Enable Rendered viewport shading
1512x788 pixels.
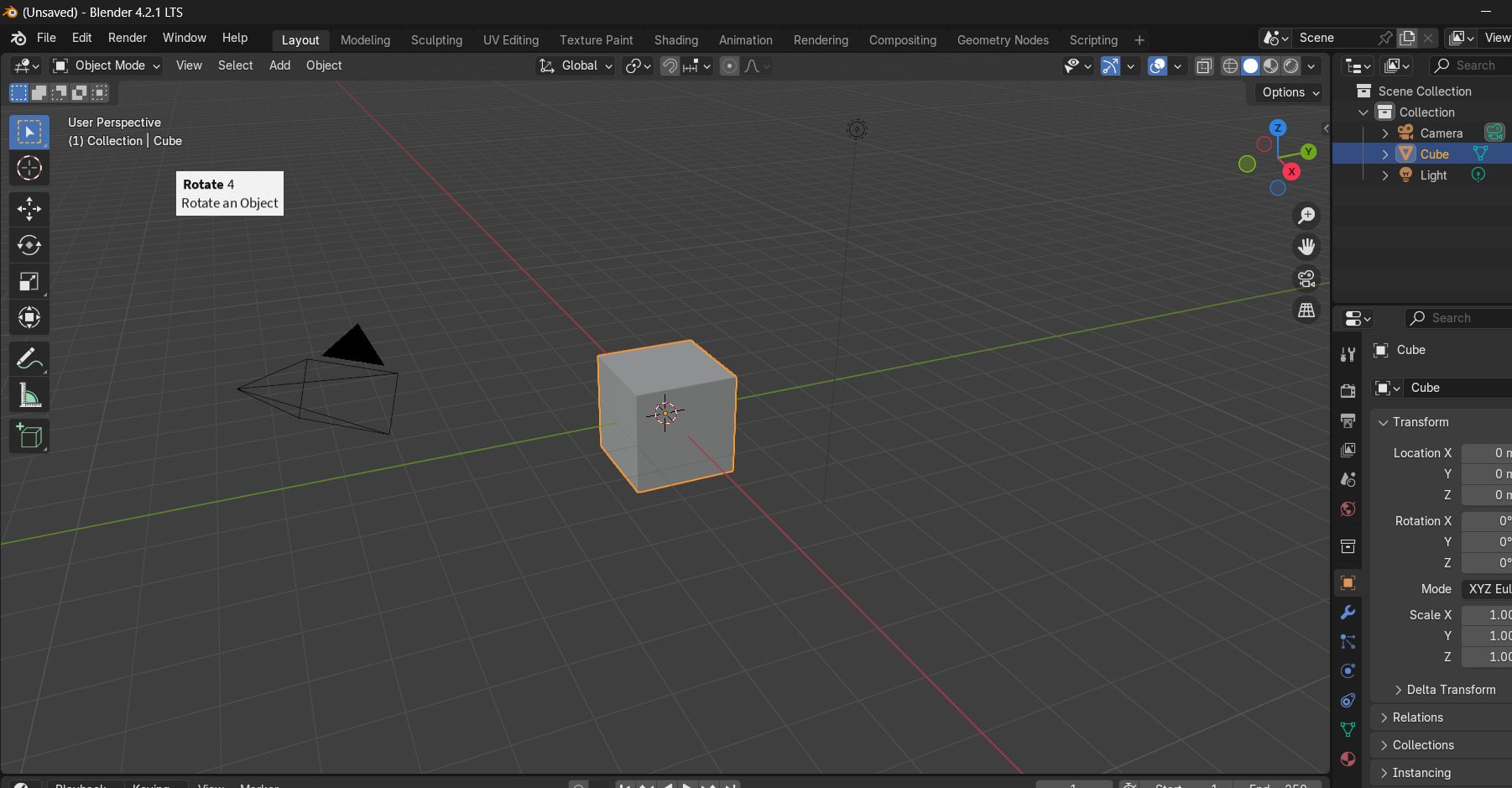click(x=1290, y=66)
